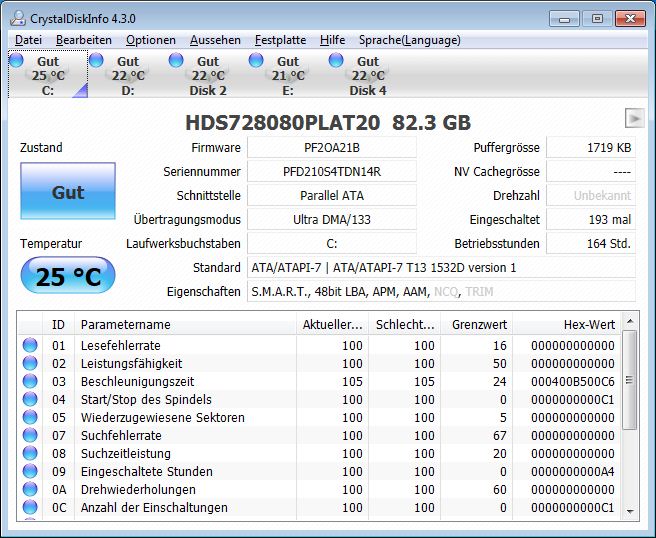The height and width of the screenshot is (538, 656).
Task: Click the Eigenschaften features field
Action: point(441,292)
